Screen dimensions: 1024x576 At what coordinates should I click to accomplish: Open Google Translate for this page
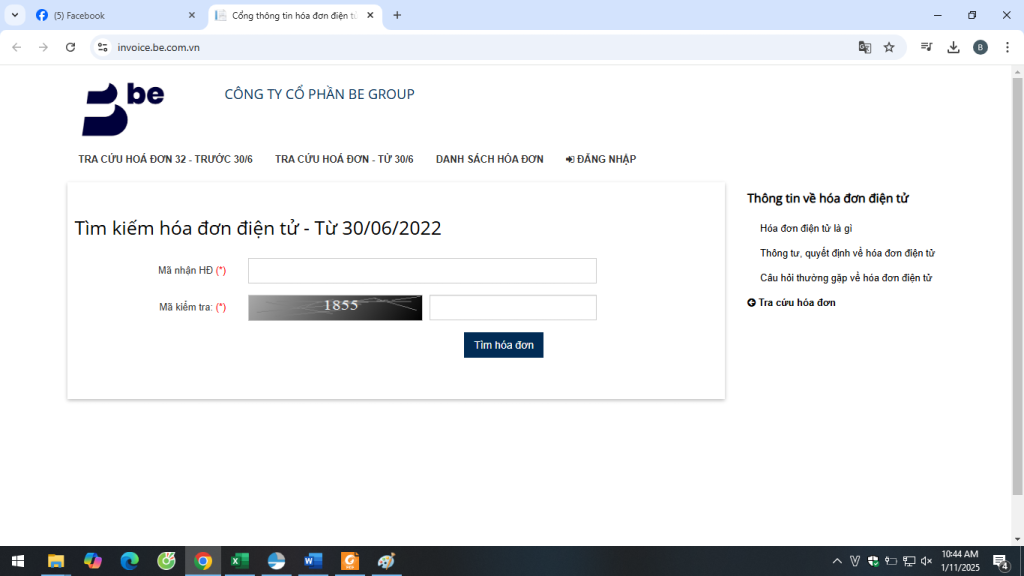(x=865, y=47)
